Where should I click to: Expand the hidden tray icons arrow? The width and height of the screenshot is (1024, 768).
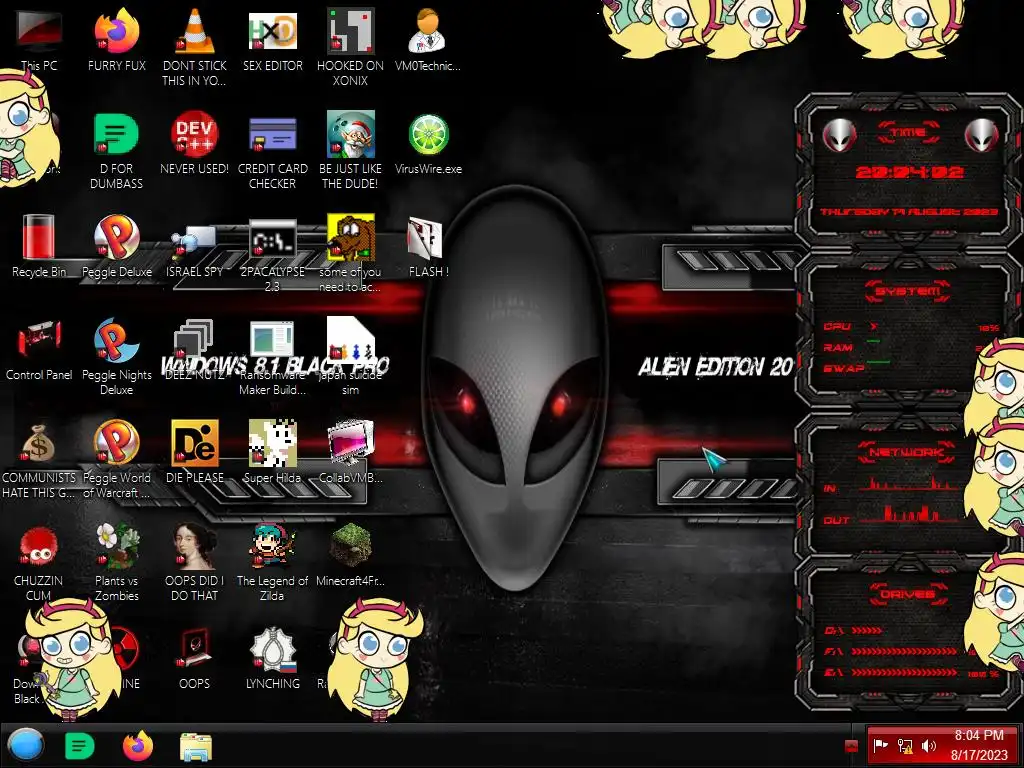851,745
